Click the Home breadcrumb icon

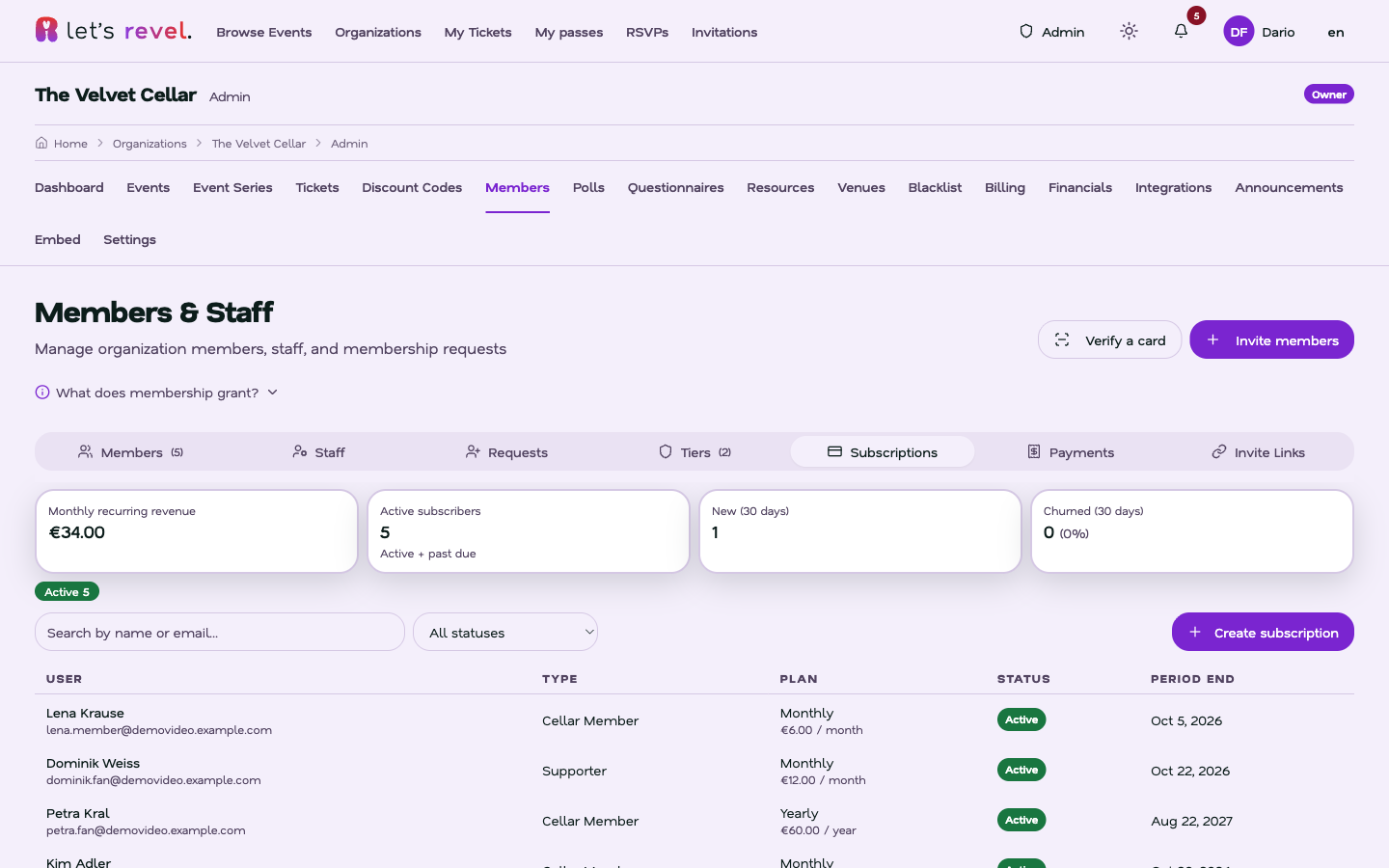pyautogui.click(x=41, y=143)
